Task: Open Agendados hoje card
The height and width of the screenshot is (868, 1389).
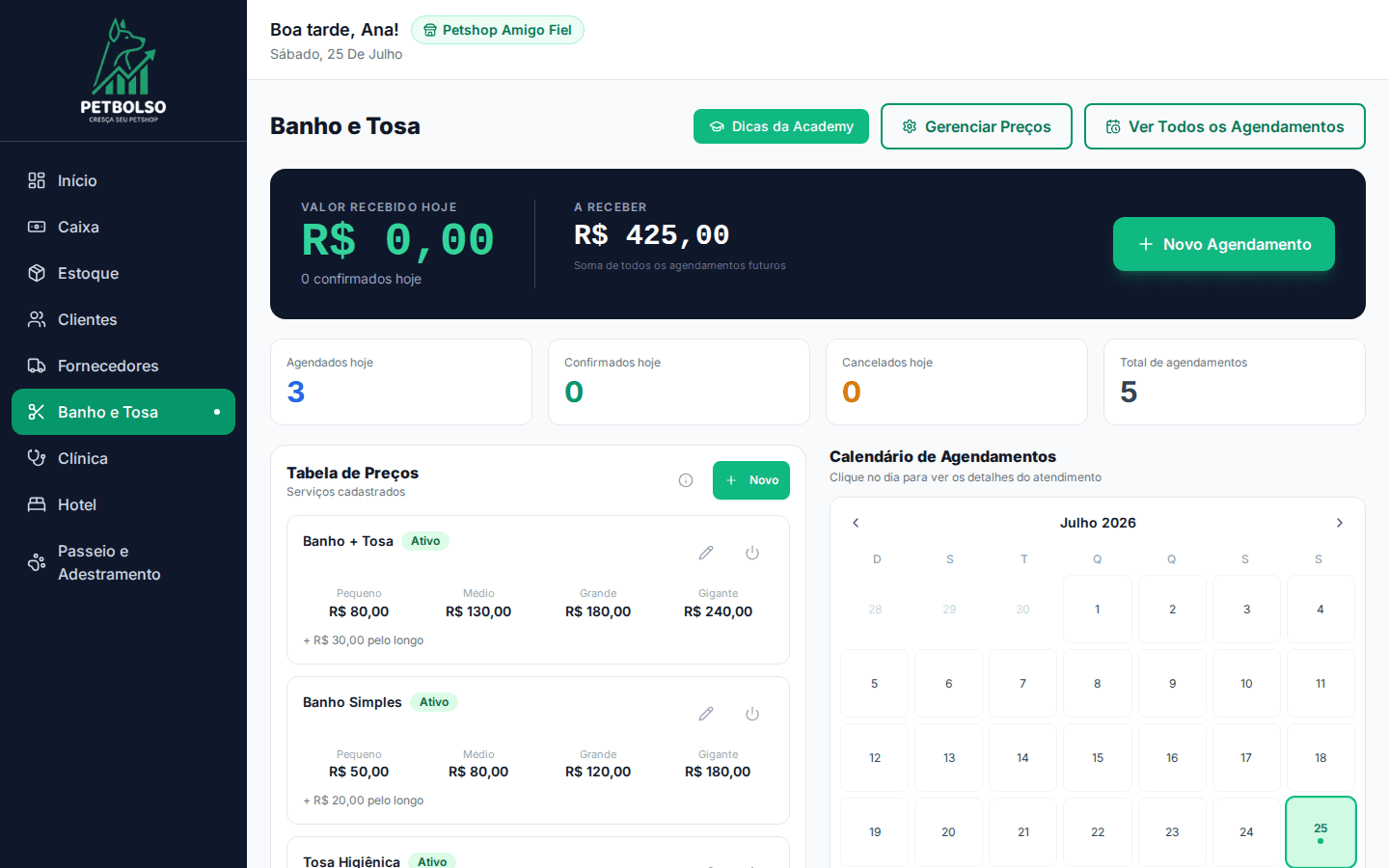Action: point(401,382)
